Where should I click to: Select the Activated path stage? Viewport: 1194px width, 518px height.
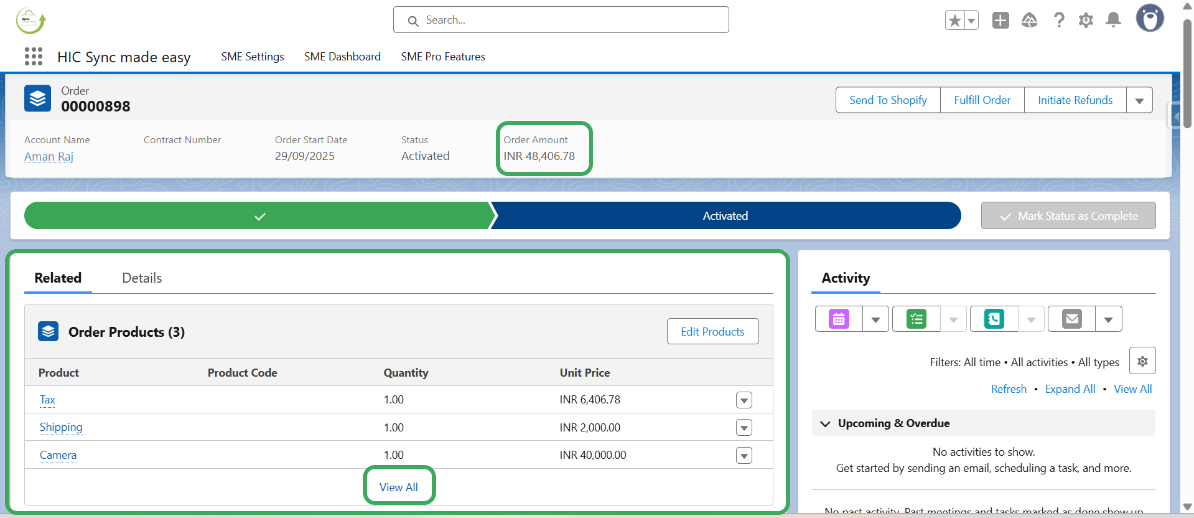point(725,216)
